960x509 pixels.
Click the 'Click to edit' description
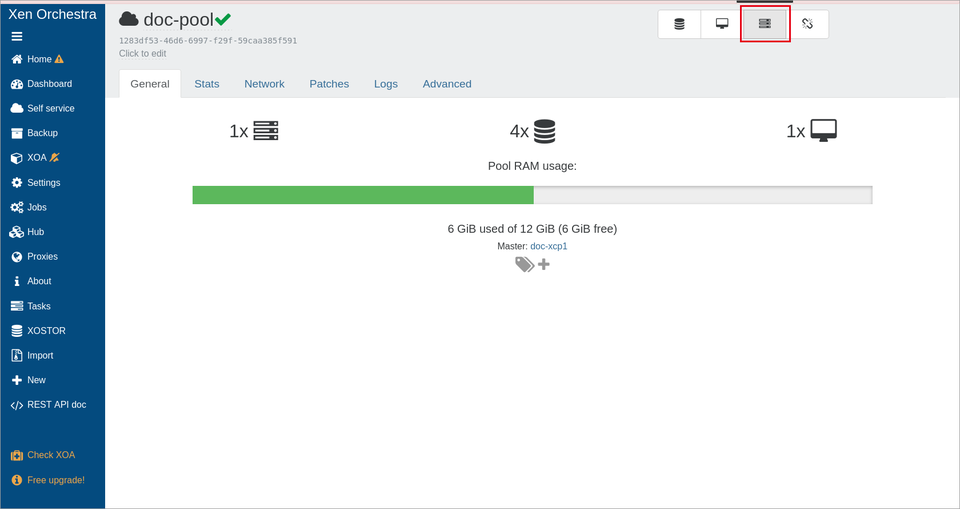pos(143,53)
